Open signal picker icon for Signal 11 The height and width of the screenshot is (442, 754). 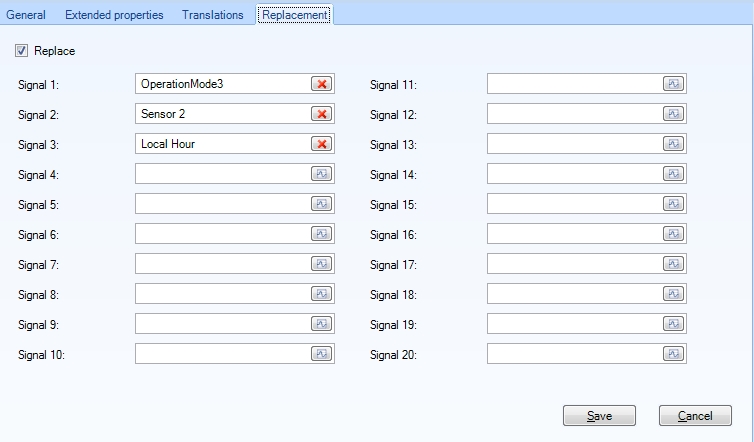tap(674, 84)
